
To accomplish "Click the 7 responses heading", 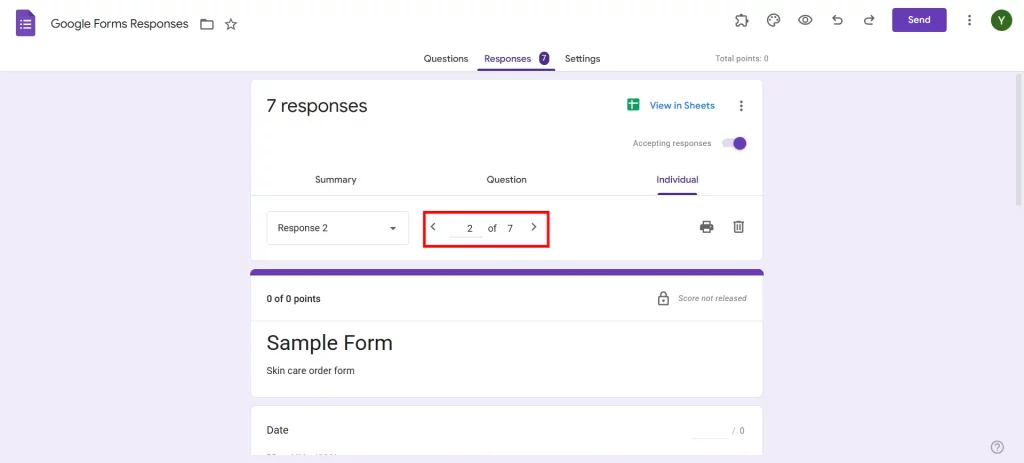I will point(317,106).
